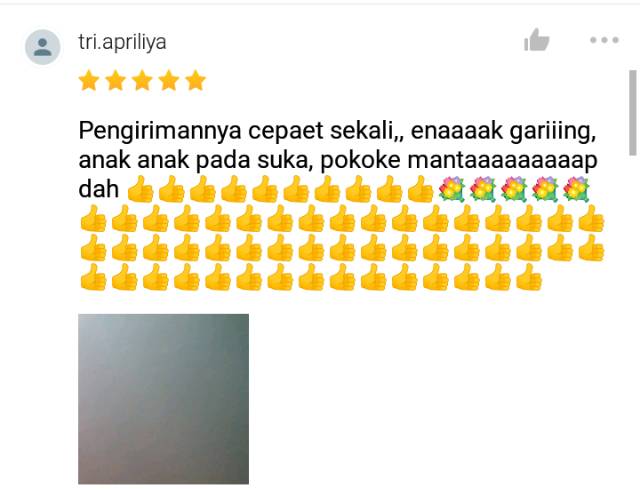Click the word "mantaaaaaaaaap" in the review
The height and width of the screenshot is (489, 640).
tap(502, 161)
